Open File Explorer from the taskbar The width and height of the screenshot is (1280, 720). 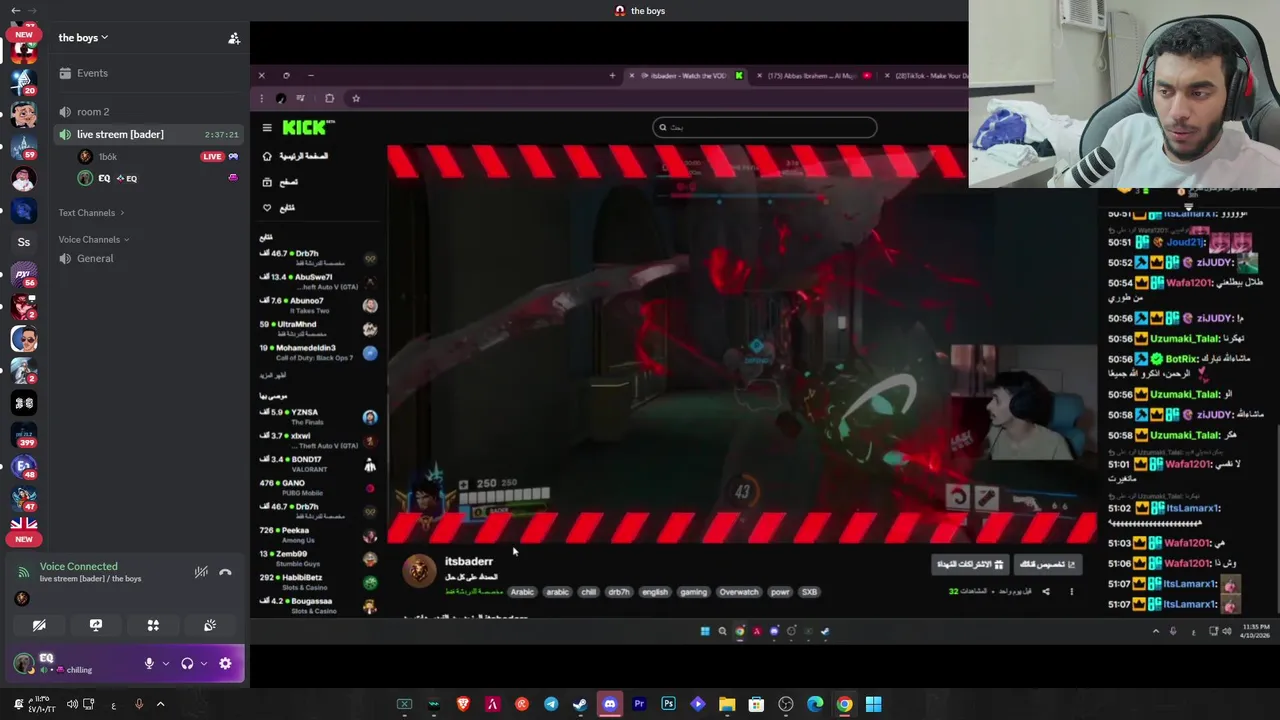point(727,704)
